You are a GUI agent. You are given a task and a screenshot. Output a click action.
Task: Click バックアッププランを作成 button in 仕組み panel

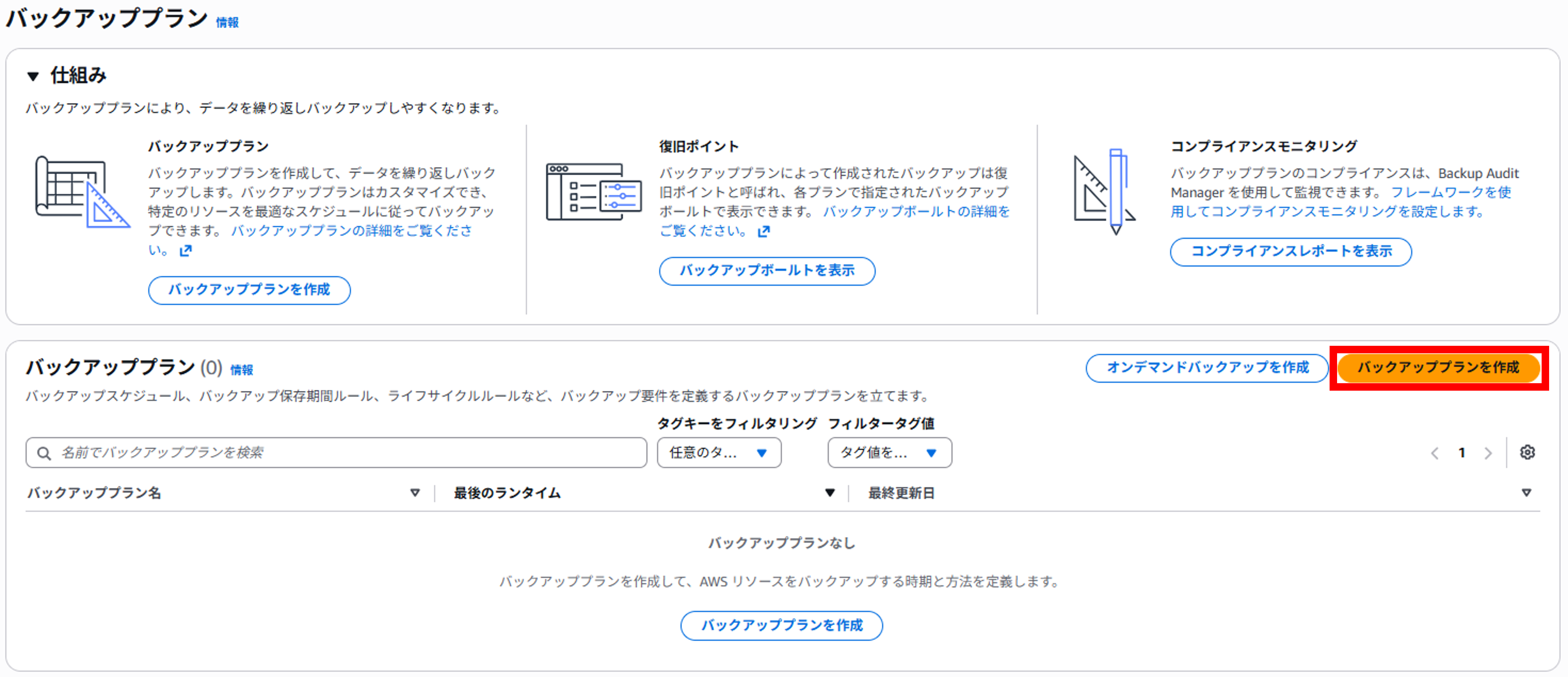click(x=249, y=290)
